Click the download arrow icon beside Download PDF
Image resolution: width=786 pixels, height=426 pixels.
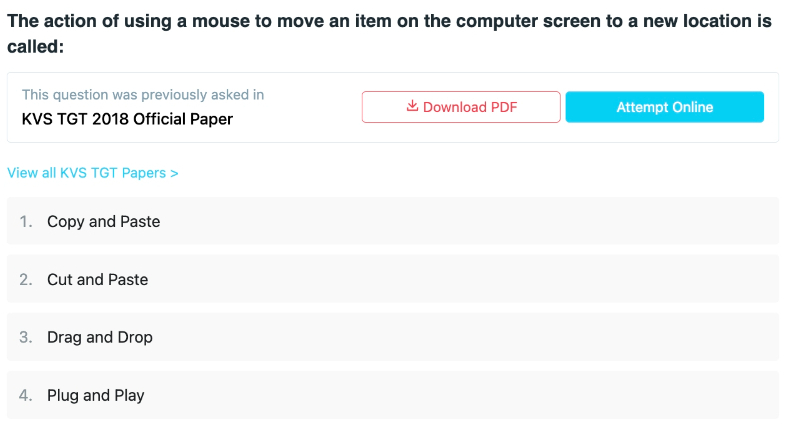412,106
